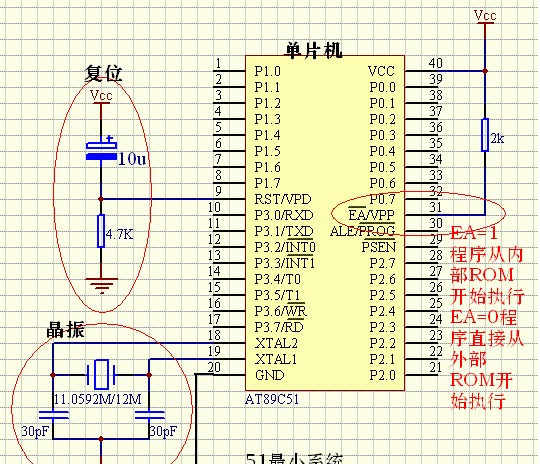
Task: Click the Vcc power symbol at top right
Action: pyautogui.click(x=485, y=17)
